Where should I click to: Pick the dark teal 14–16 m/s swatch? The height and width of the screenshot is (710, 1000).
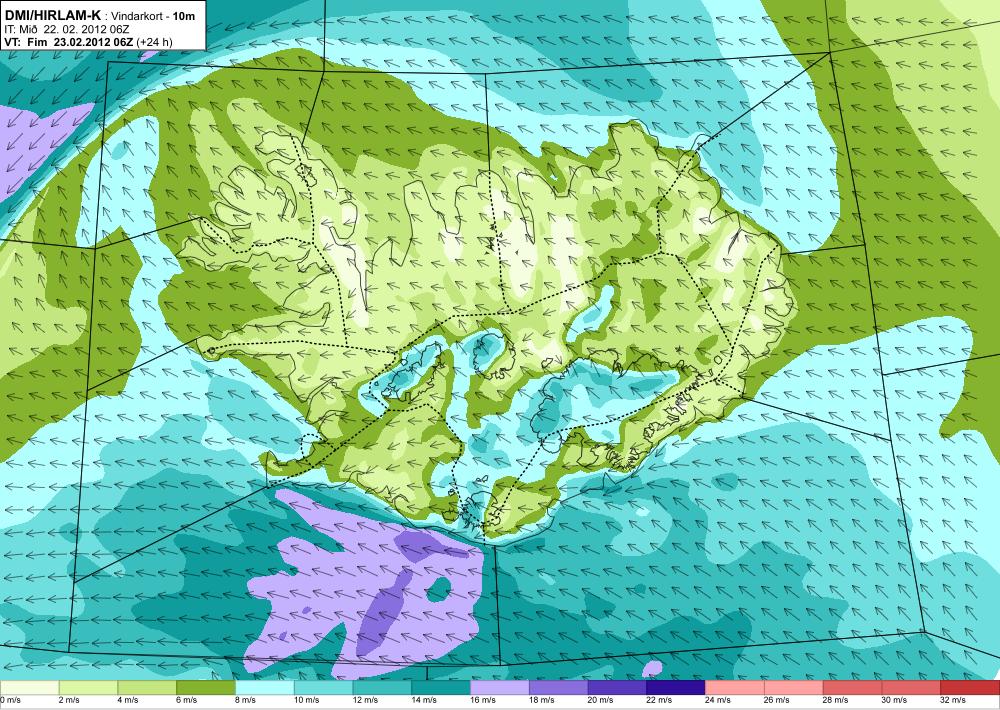(x=441, y=688)
